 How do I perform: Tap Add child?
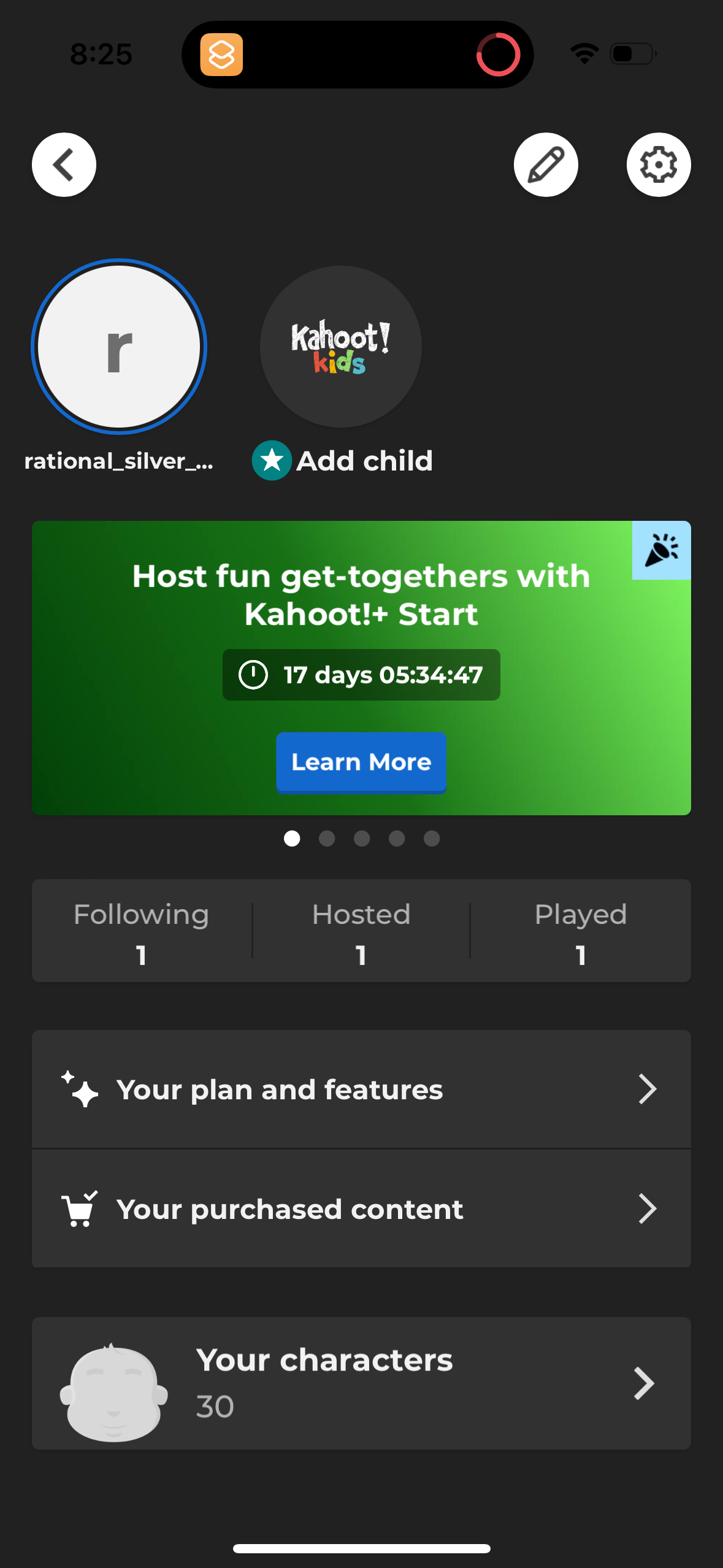pyautogui.click(x=364, y=461)
